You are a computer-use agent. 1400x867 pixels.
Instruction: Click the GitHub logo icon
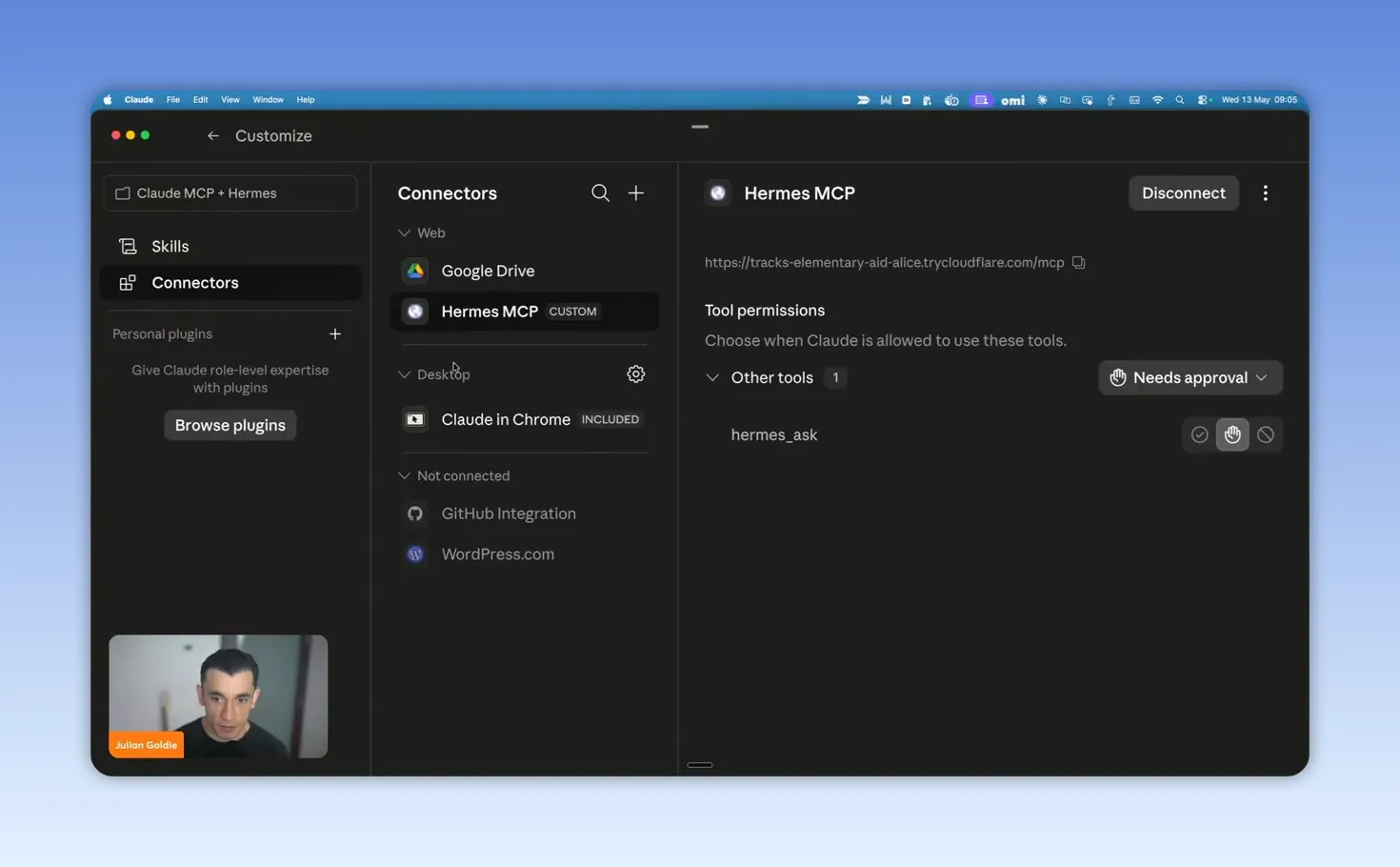(415, 514)
